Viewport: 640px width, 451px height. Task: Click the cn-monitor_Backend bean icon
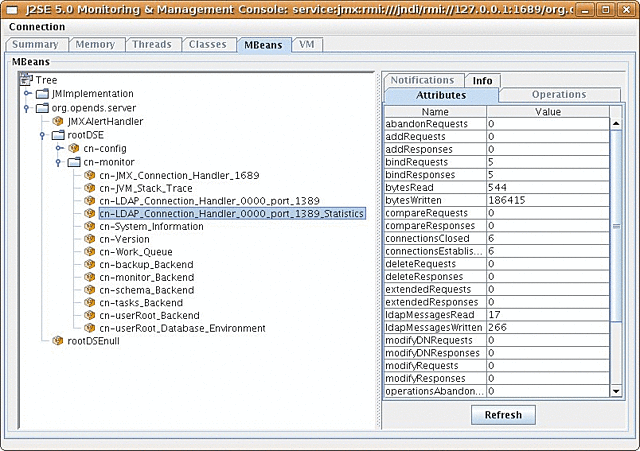click(90, 277)
